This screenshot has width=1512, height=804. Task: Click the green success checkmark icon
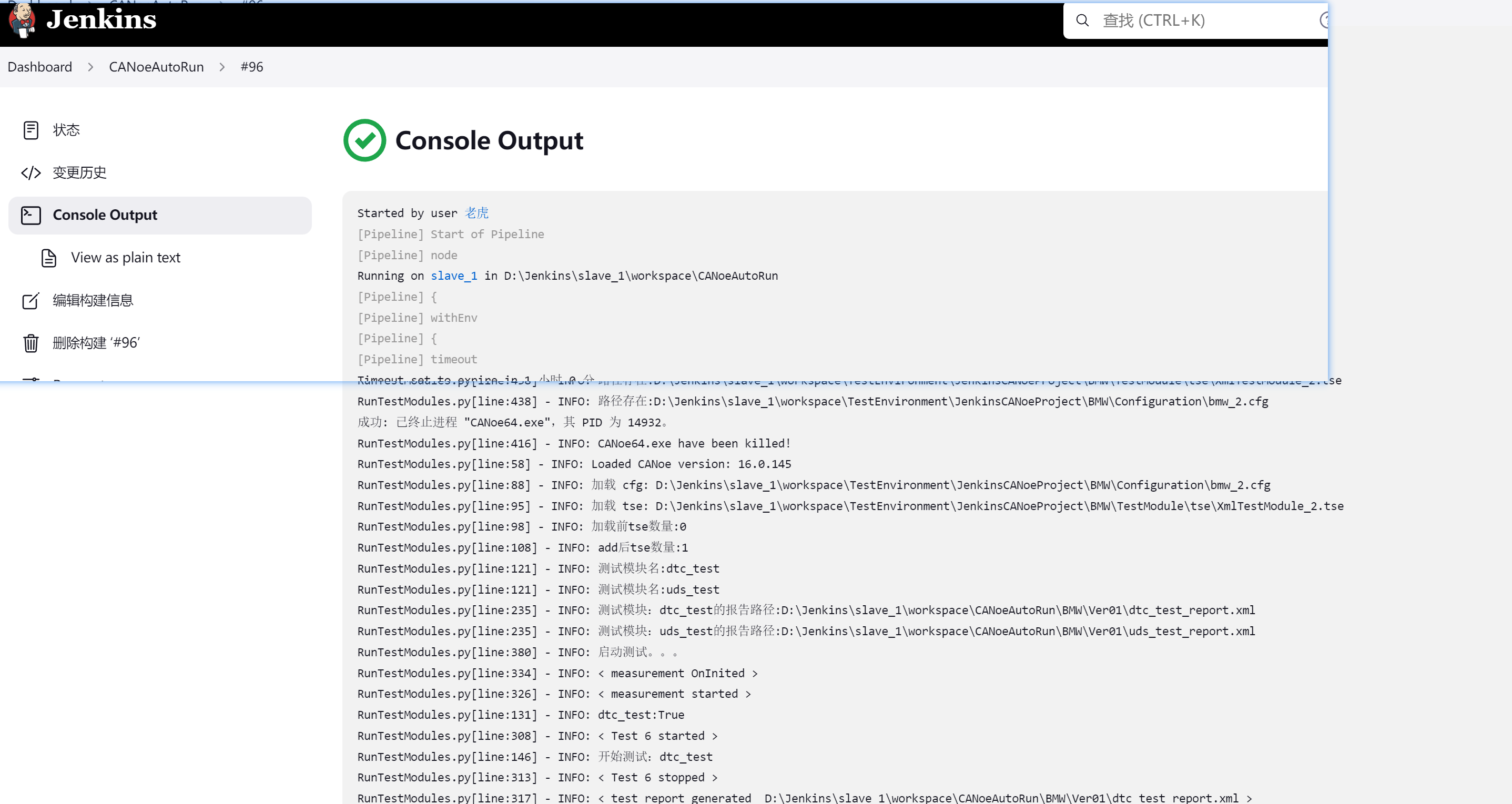[x=364, y=140]
